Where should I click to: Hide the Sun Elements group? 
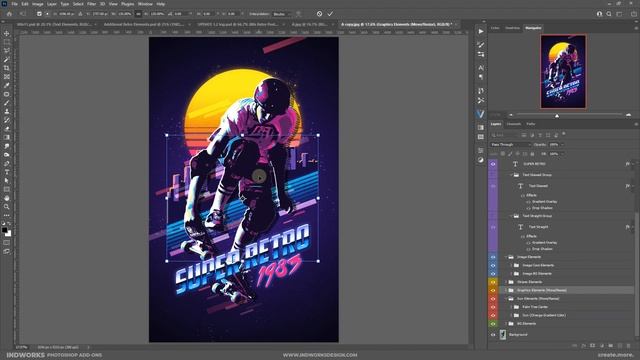(493, 299)
